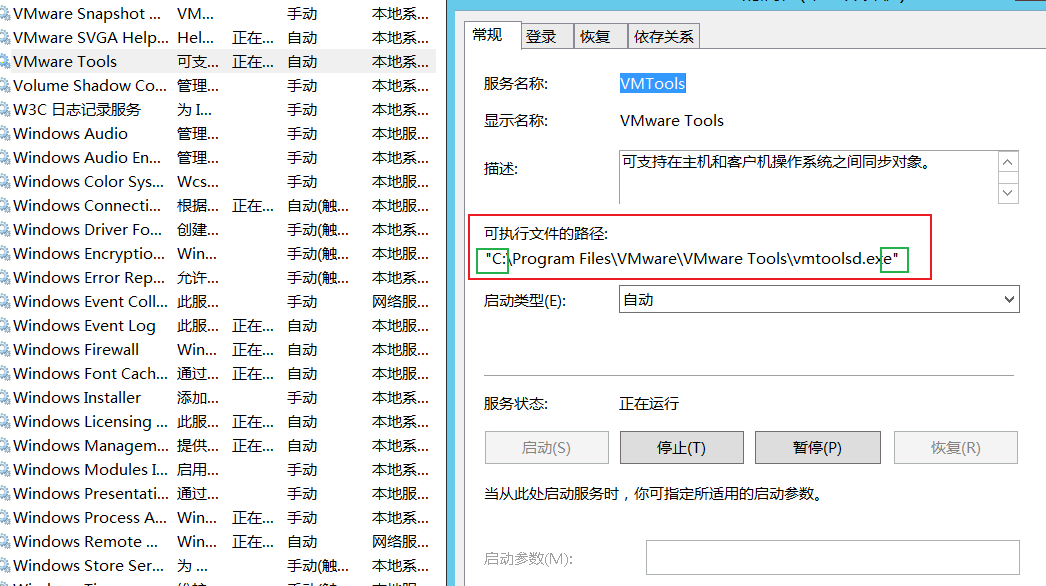Click the gear icon beside Windows Store Service
The width and height of the screenshot is (1046, 586).
5,566
